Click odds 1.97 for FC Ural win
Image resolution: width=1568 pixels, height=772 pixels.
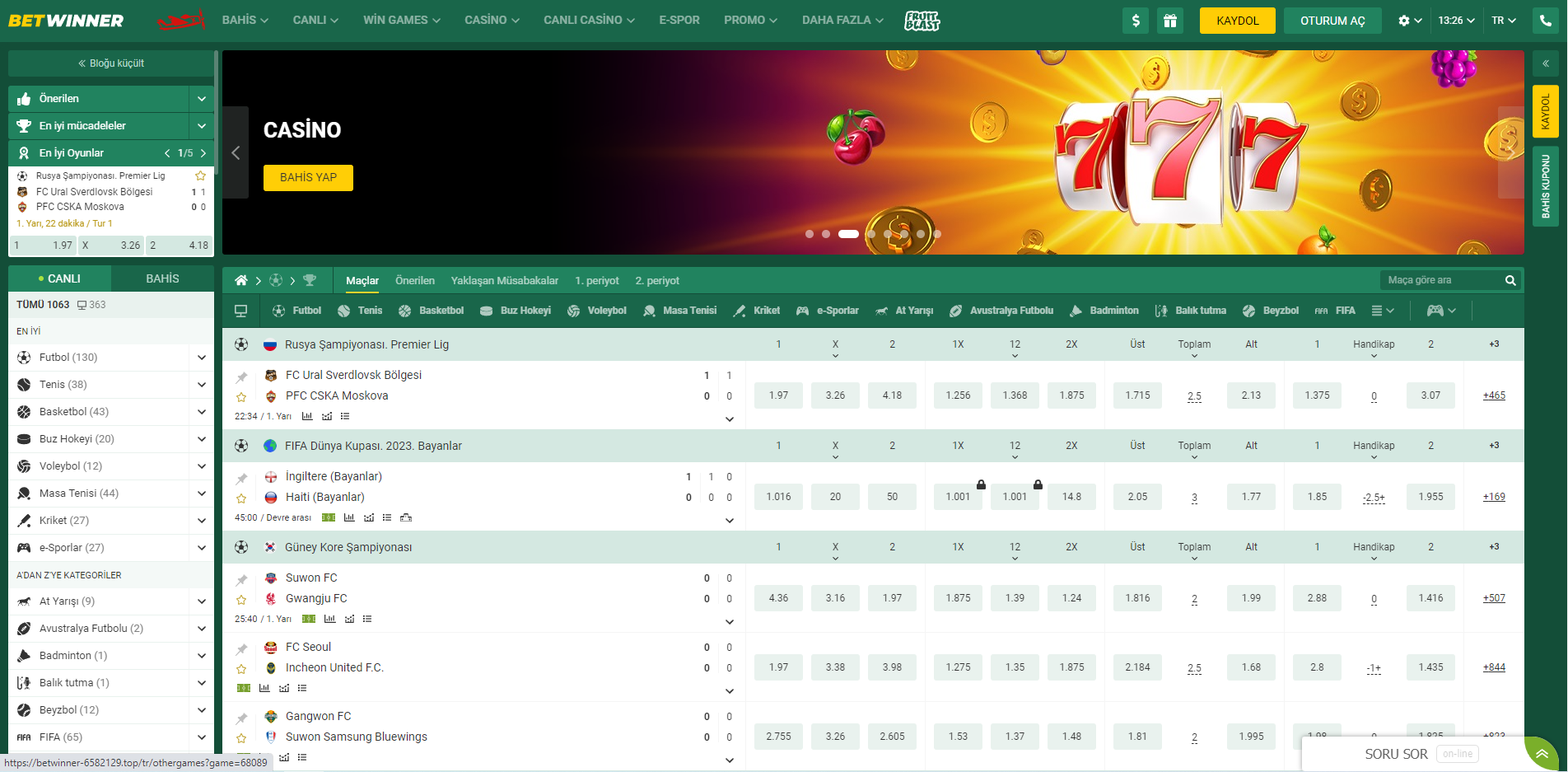pyautogui.click(x=778, y=395)
